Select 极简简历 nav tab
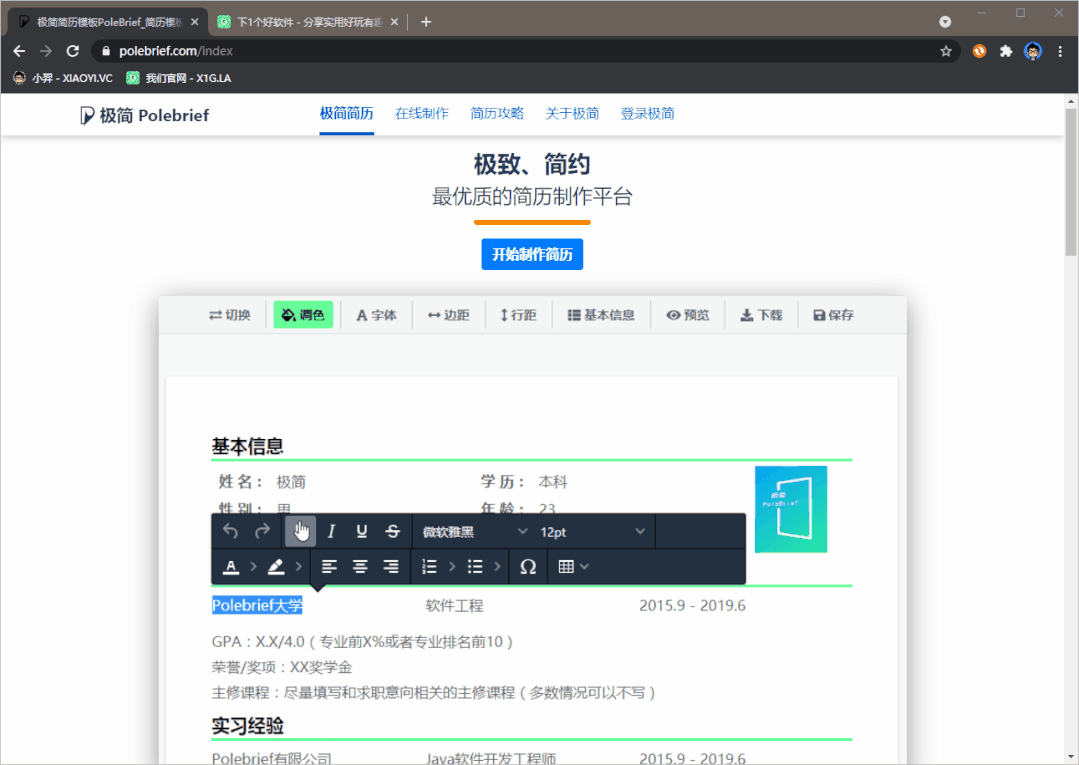Screen dimensions: 1079x765 (346, 114)
